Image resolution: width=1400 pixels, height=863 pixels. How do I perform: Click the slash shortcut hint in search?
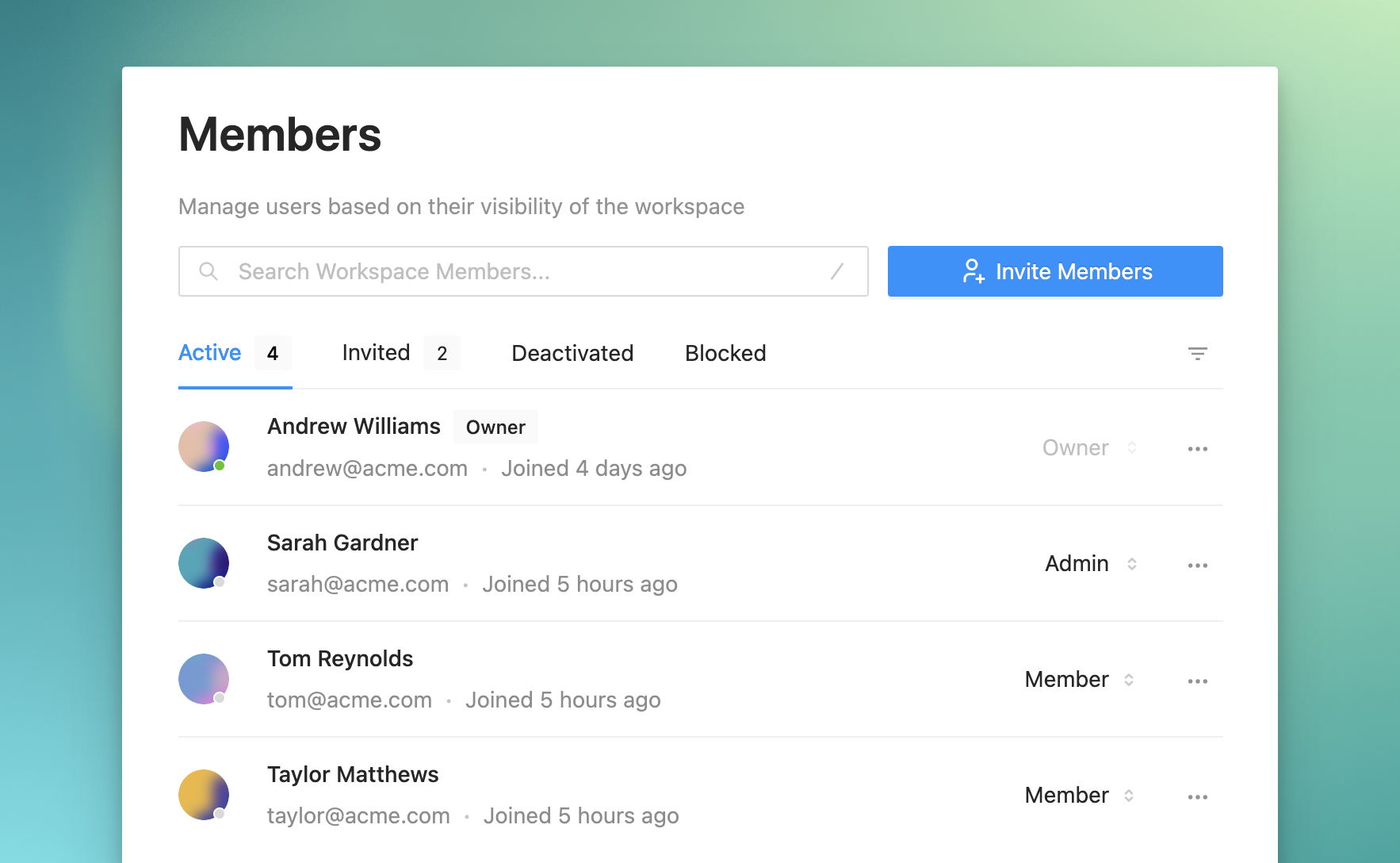(x=836, y=271)
